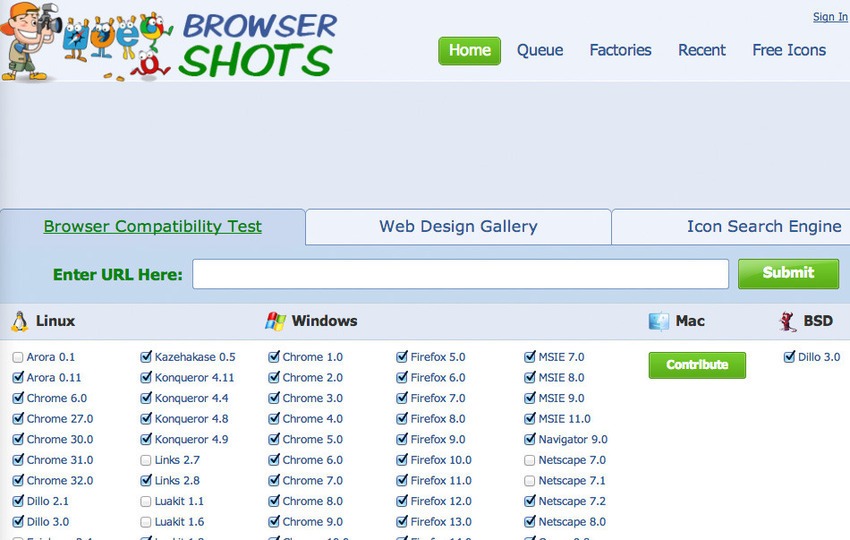Viewport: 850px width, 540px height.
Task: Uncheck the BSD Dillo 3.0 checkbox
Action: coord(789,357)
